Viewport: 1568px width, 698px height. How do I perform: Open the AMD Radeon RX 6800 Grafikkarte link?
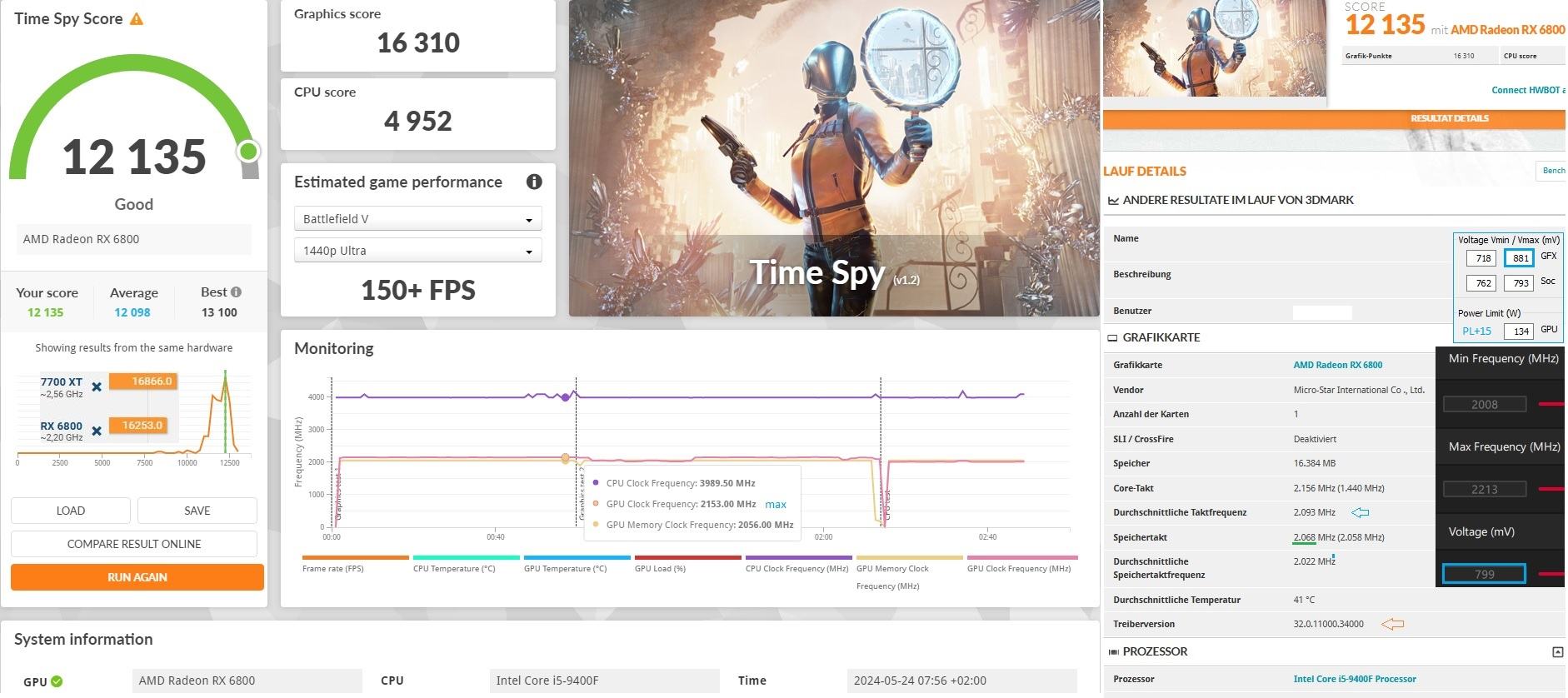(1337, 365)
